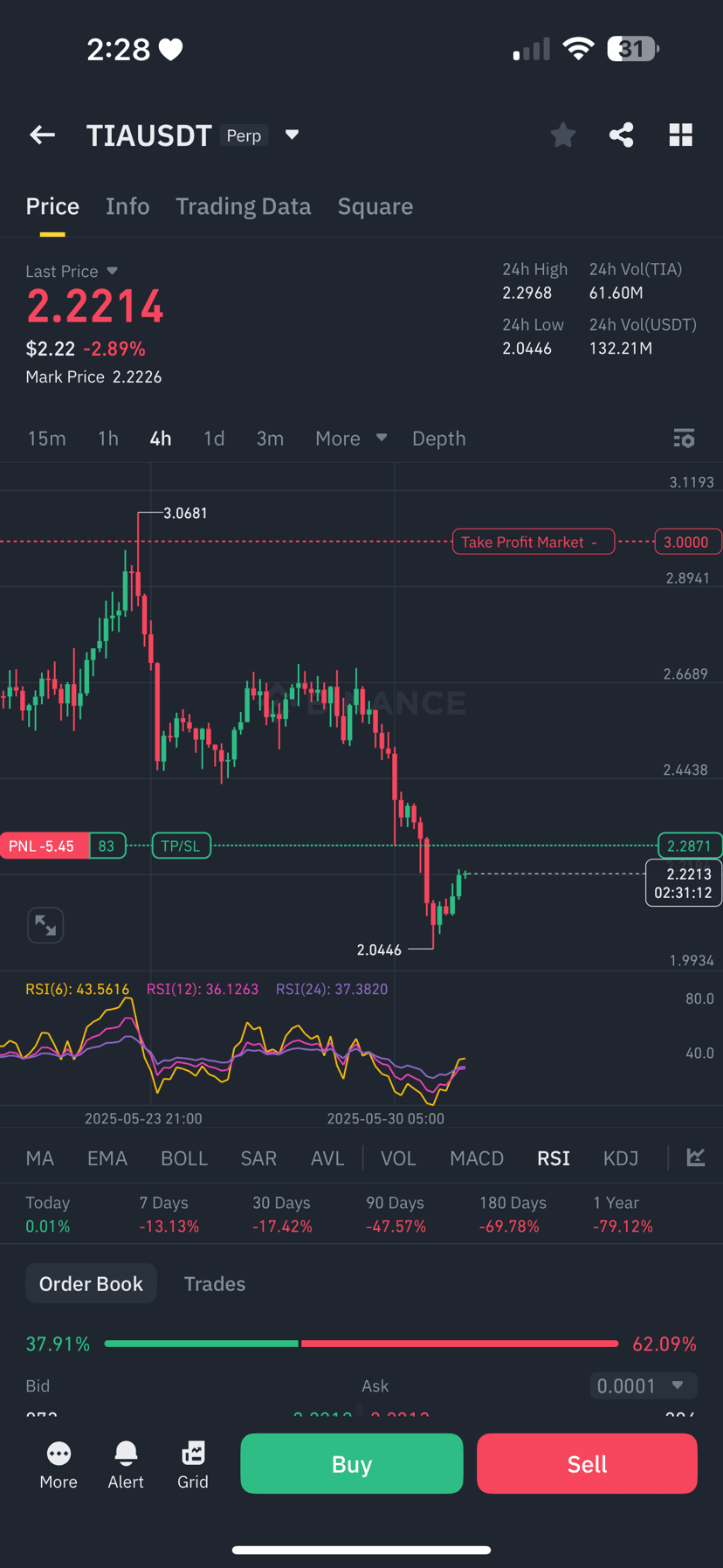Tap the TP/SL button on position line
Screen dimensions: 723x1568
click(182, 846)
